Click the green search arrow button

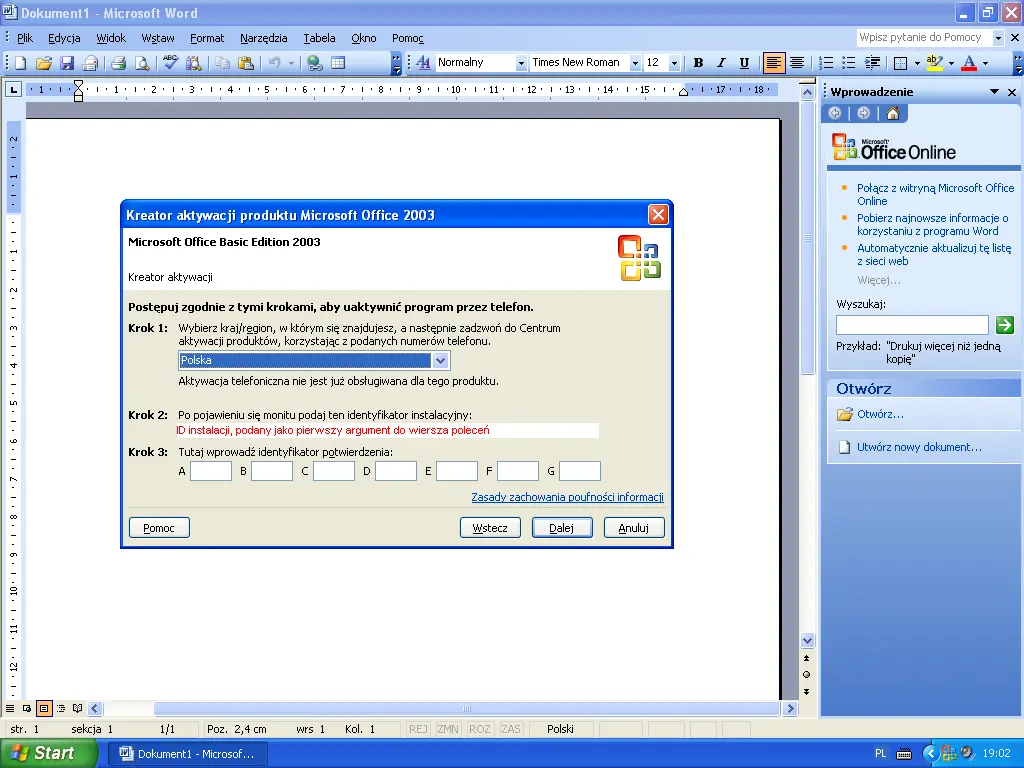[x=1005, y=325]
